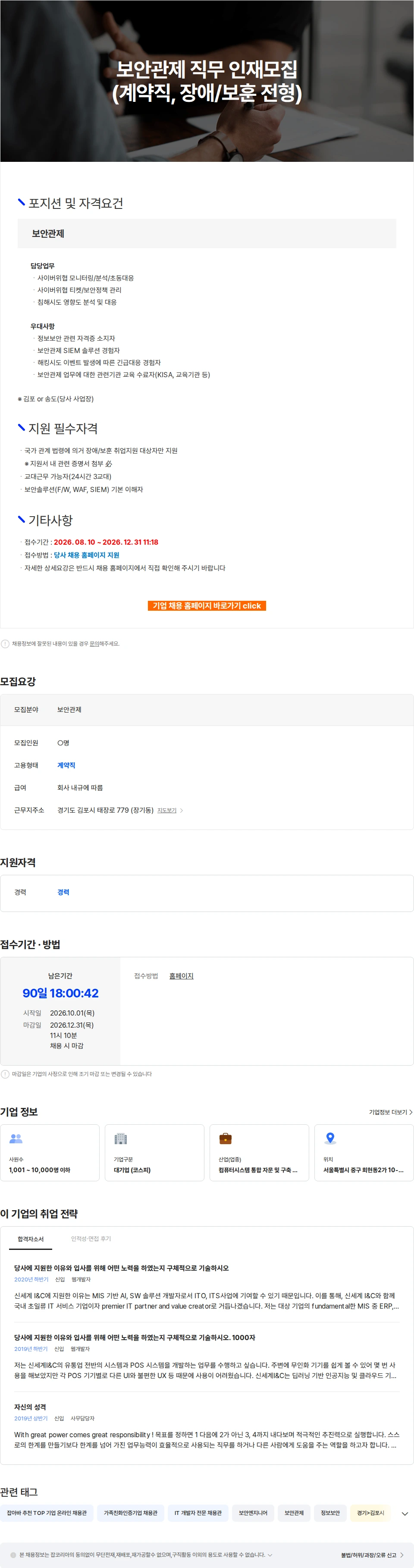The width and height of the screenshot is (414, 1568).
Task: Click the 홈페이지 application method link
Action: [181, 976]
